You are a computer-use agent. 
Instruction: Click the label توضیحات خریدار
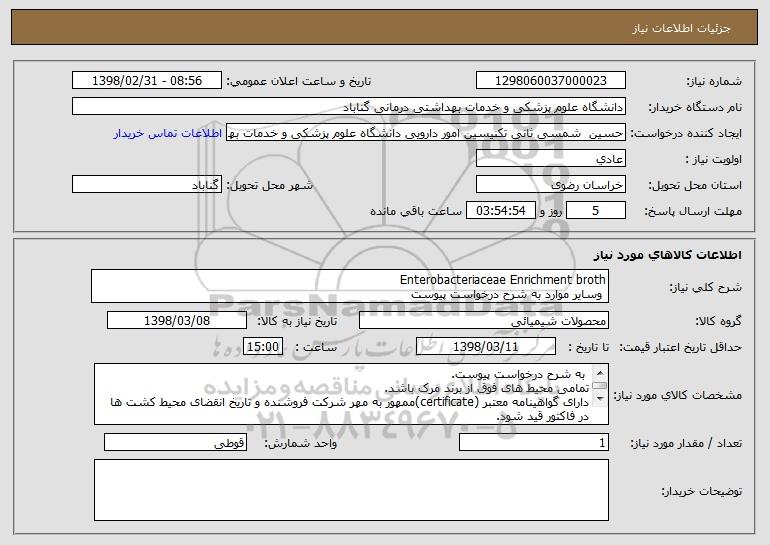(702, 491)
